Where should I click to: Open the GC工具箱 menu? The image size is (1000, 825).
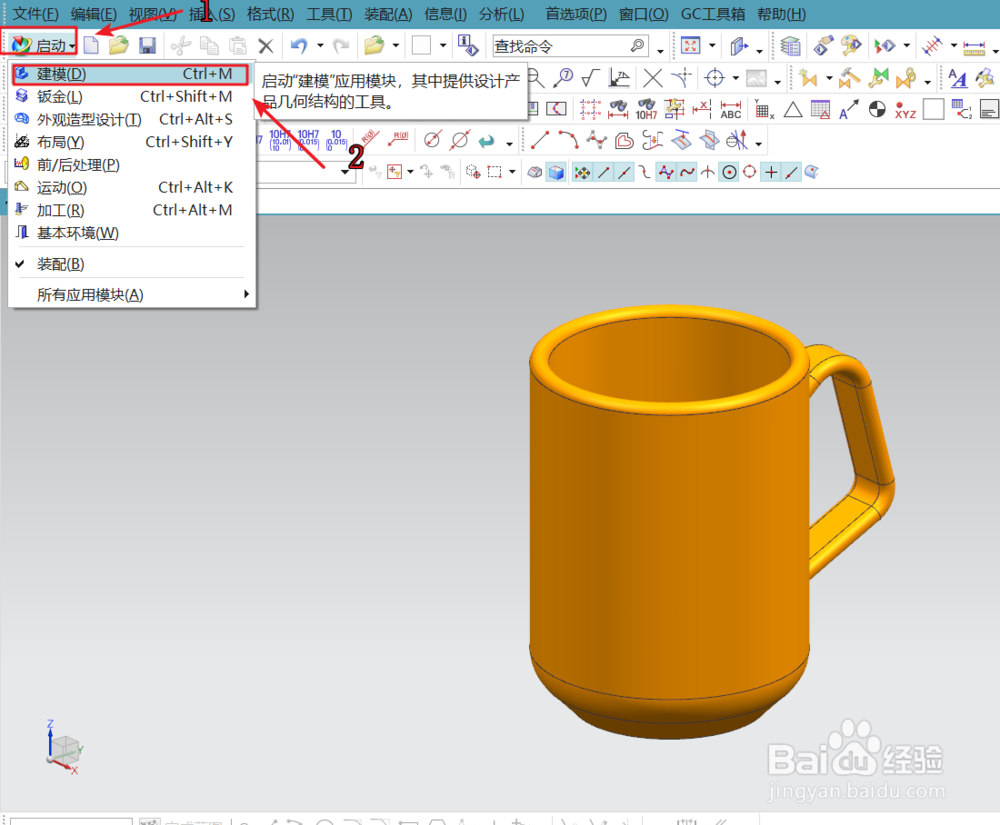click(x=712, y=13)
